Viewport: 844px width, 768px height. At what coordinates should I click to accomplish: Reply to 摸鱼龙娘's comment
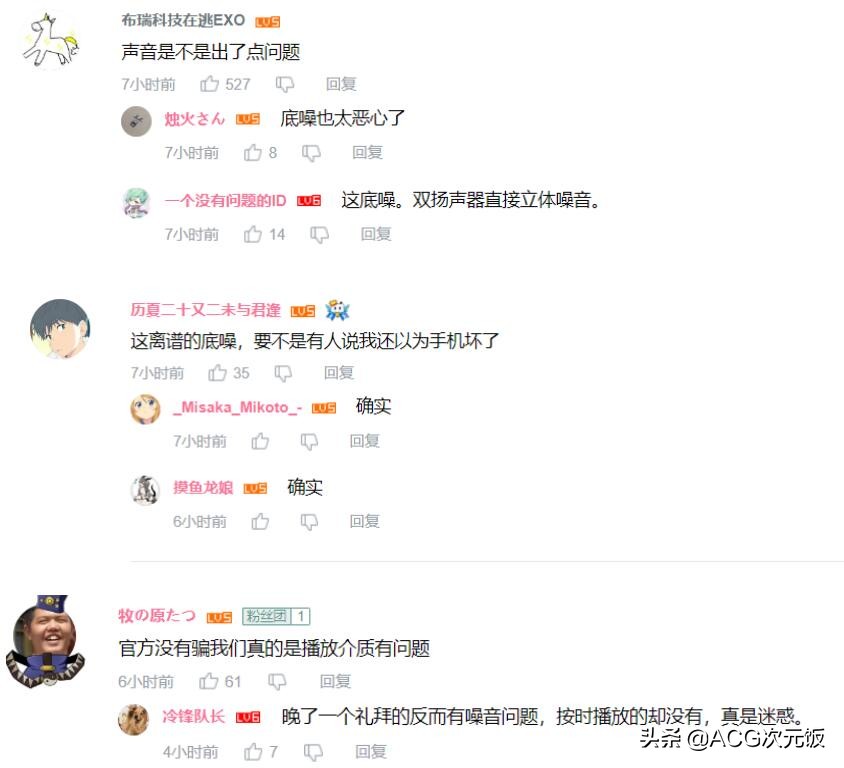coord(364,521)
